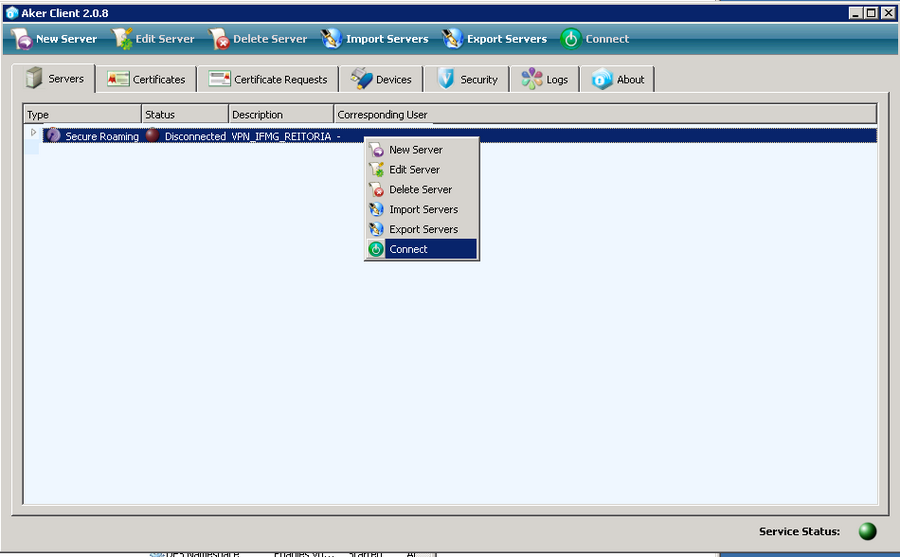Go to the Security tab
This screenshot has width=900, height=557.
[x=467, y=80]
